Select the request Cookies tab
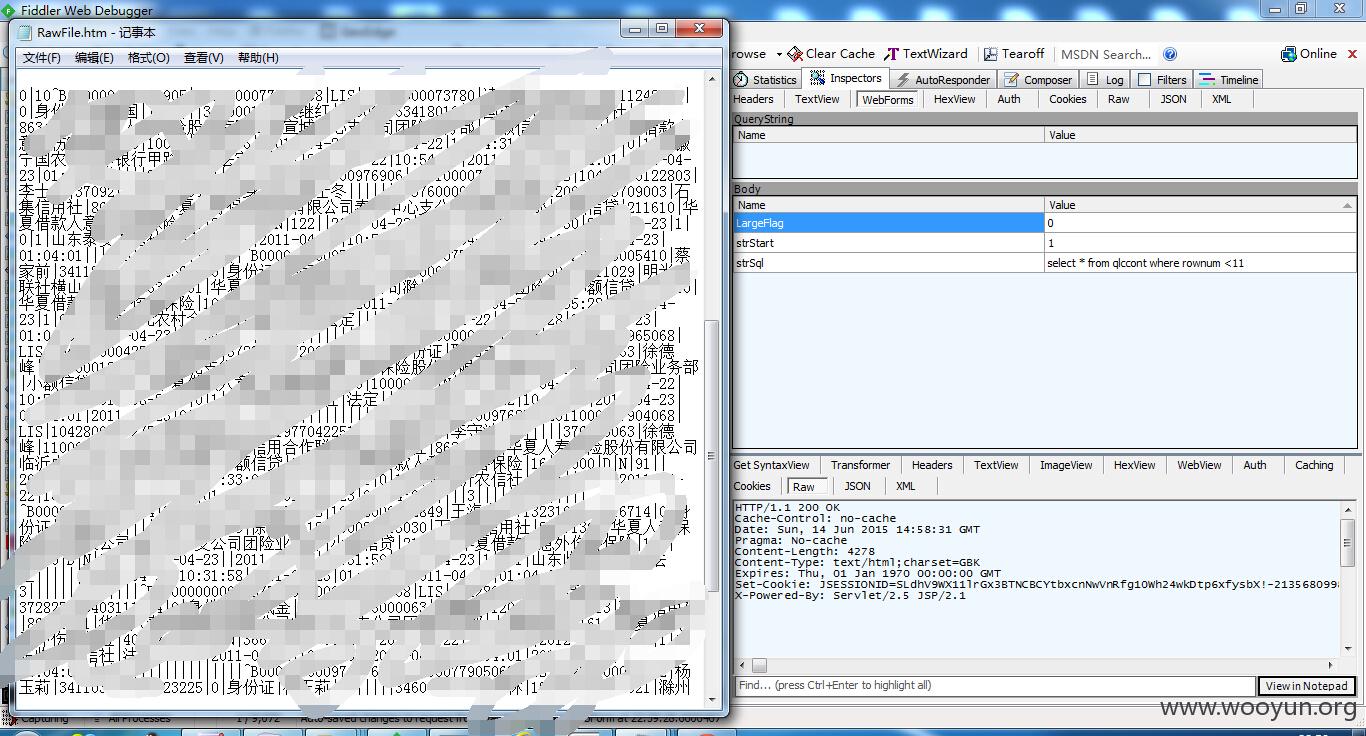 coord(1067,99)
